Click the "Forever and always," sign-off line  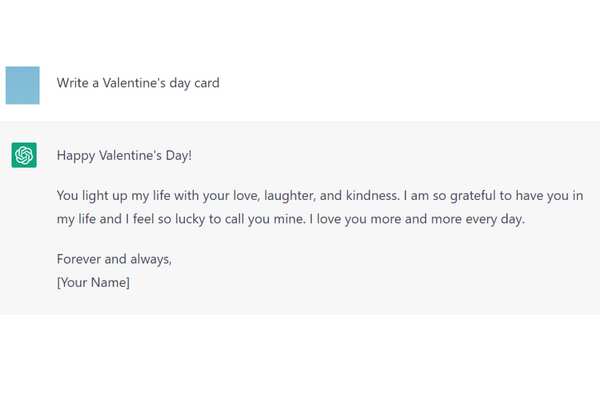pos(114,259)
